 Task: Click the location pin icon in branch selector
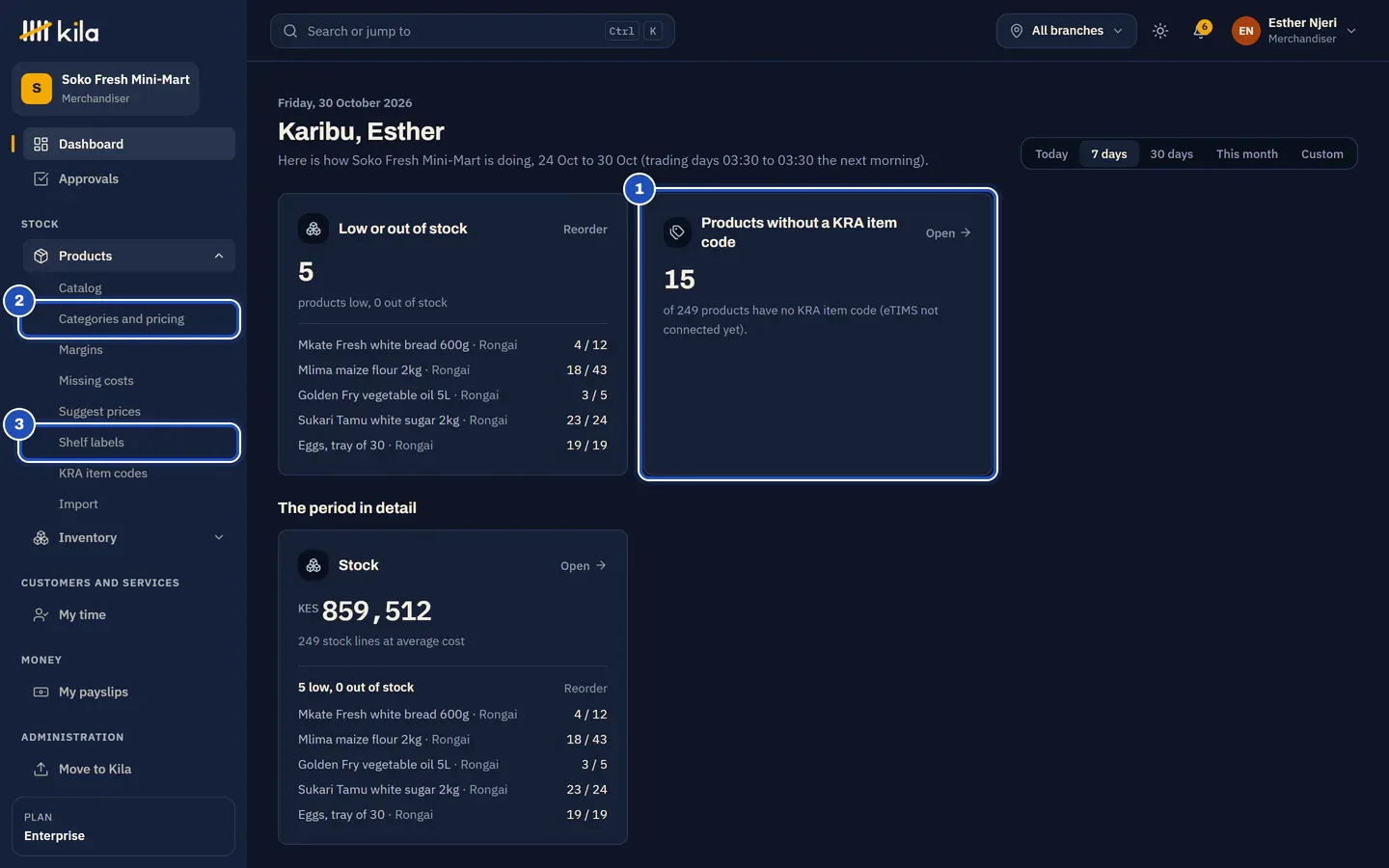(x=1017, y=31)
